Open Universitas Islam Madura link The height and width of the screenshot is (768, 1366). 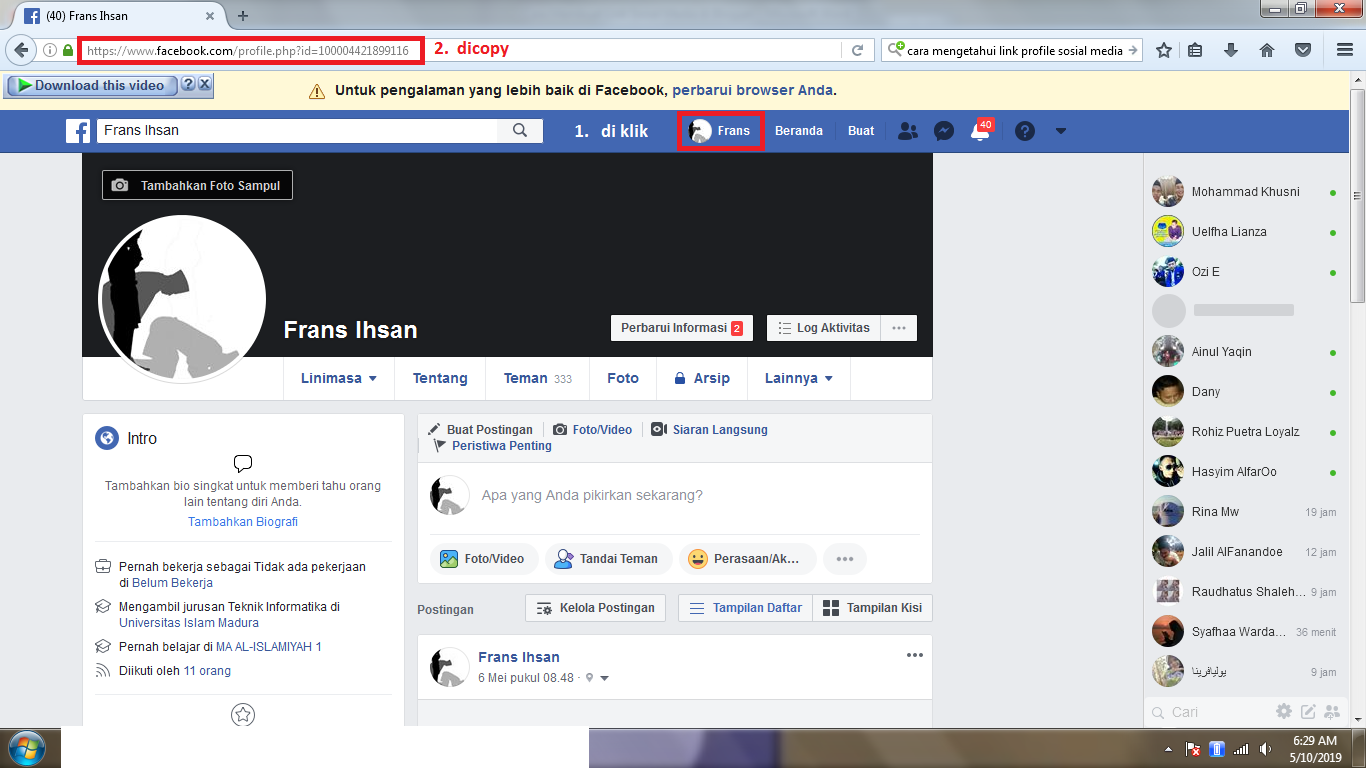(189, 623)
